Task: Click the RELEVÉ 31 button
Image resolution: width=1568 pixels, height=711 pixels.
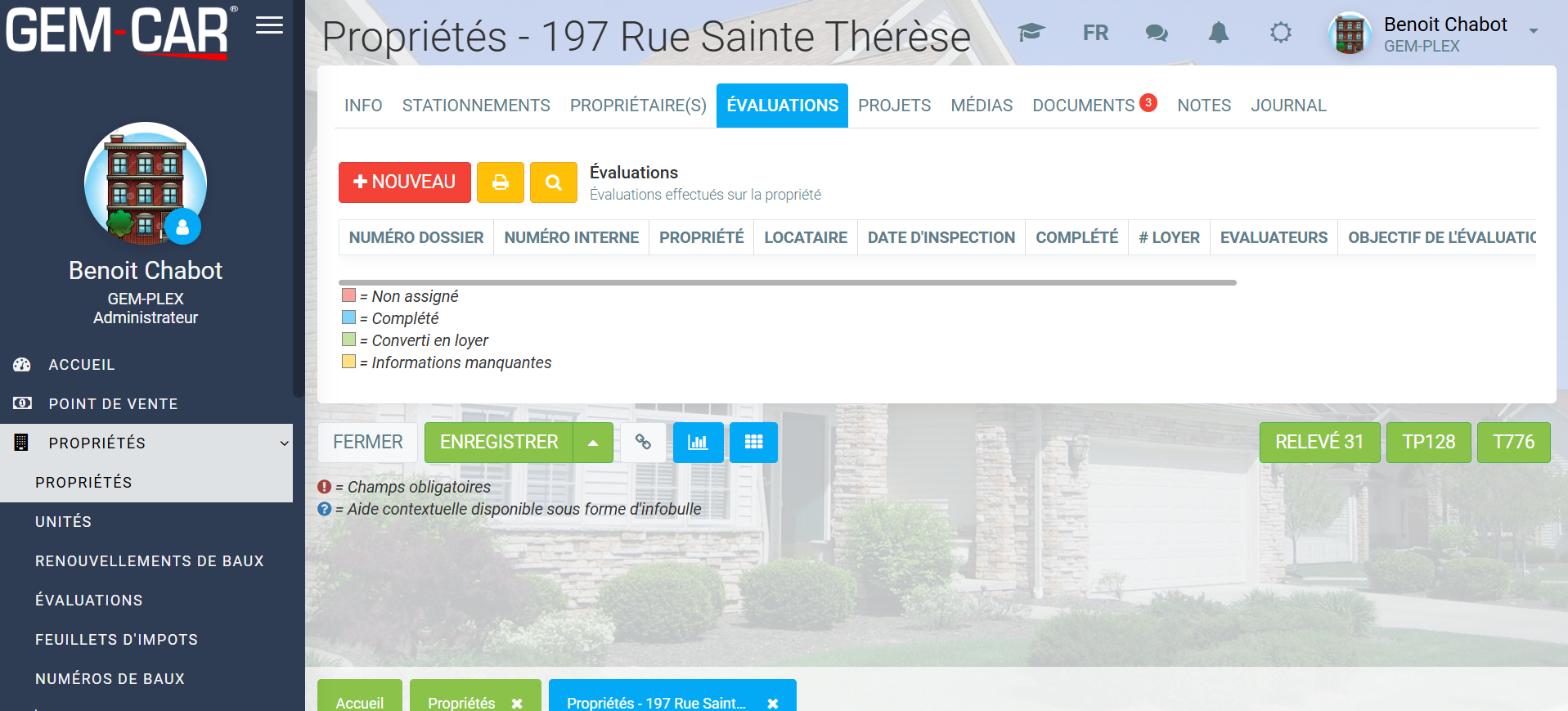Action: tap(1319, 443)
